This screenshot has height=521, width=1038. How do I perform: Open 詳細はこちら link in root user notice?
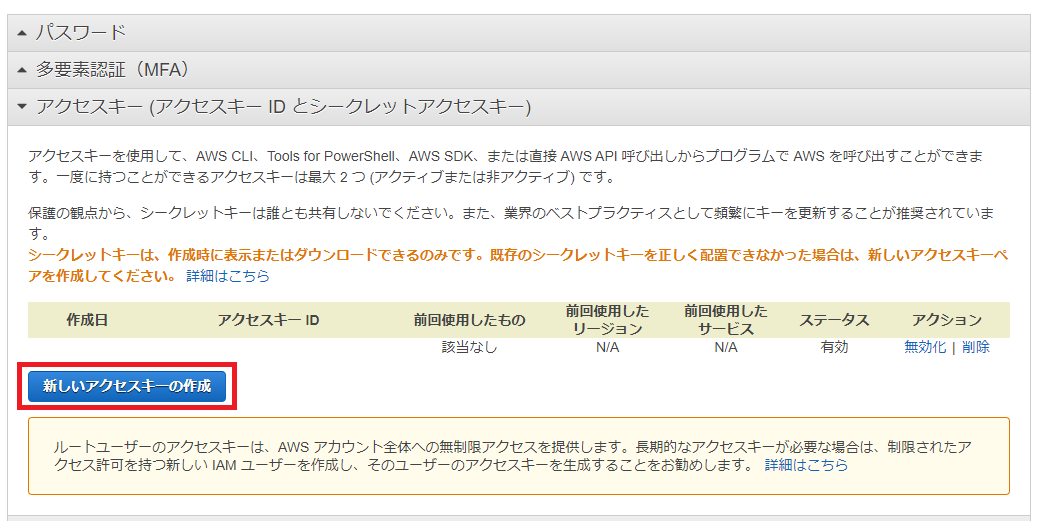click(806, 465)
